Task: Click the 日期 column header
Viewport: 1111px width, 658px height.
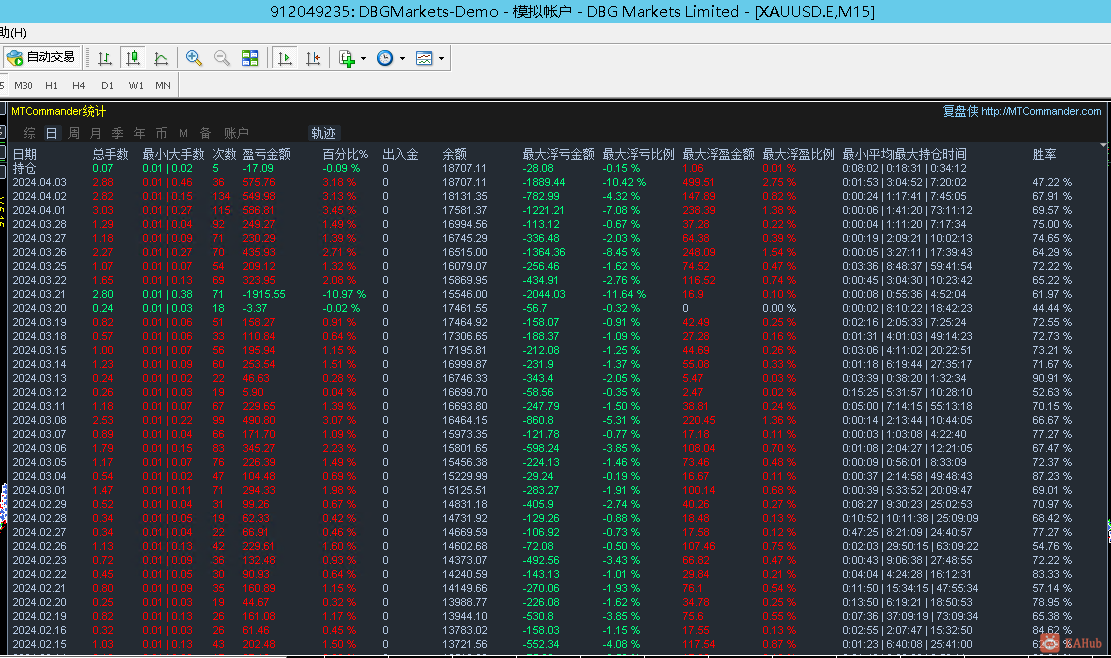Action: click(25, 154)
